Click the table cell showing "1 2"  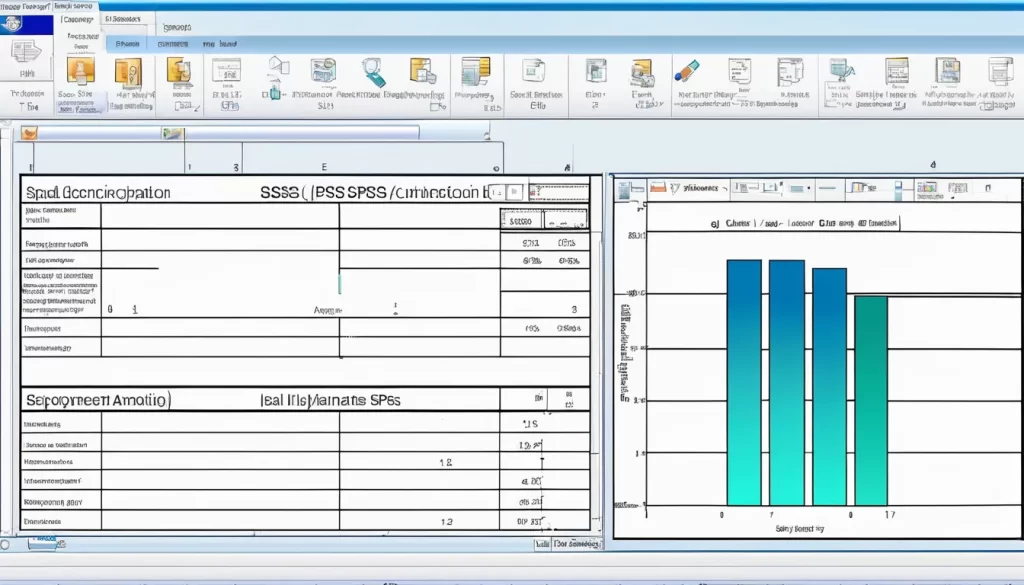click(419, 462)
